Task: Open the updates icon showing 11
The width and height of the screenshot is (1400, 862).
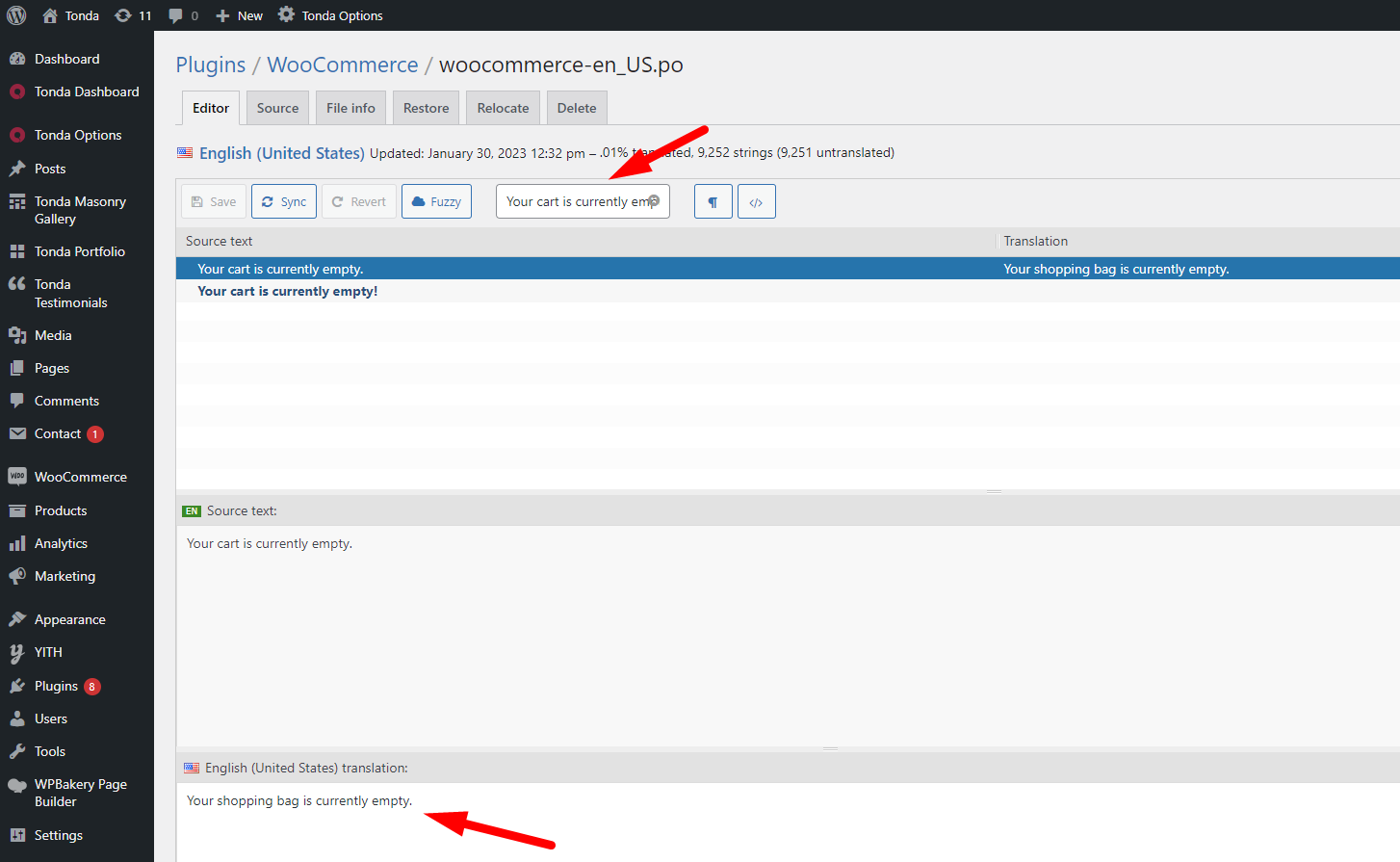Action: click(x=123, y=15)
